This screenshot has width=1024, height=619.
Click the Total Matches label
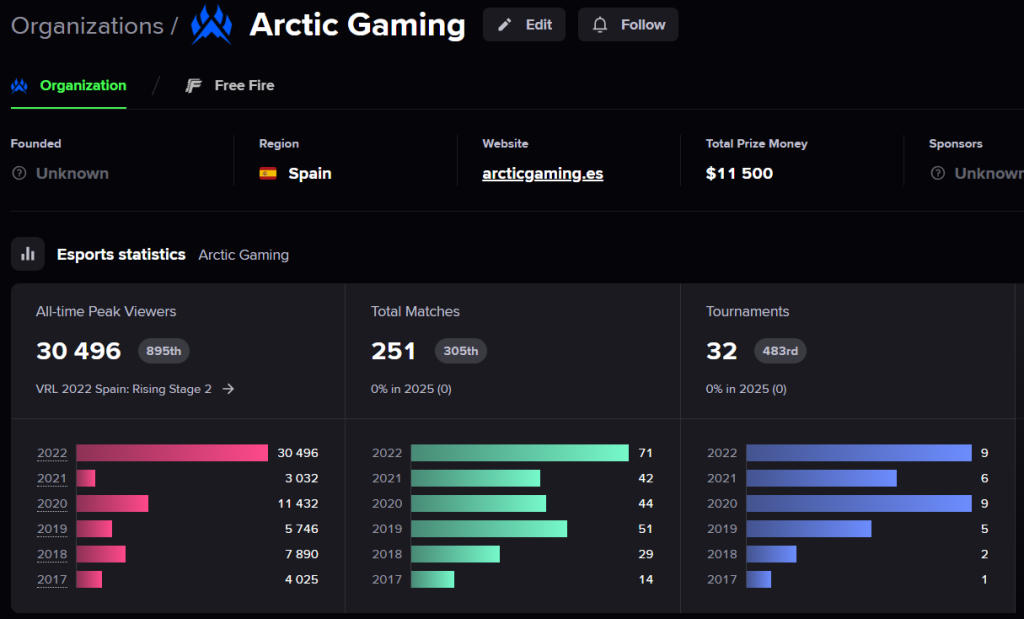(x=415, y=311)
